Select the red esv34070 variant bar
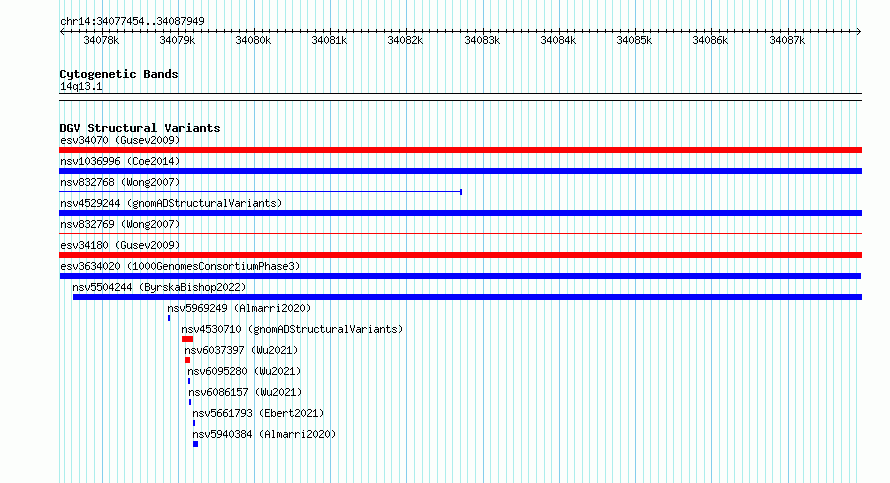The height and width of the screenshot is (483, 890). pyautogui.click(x=460, y=150)
